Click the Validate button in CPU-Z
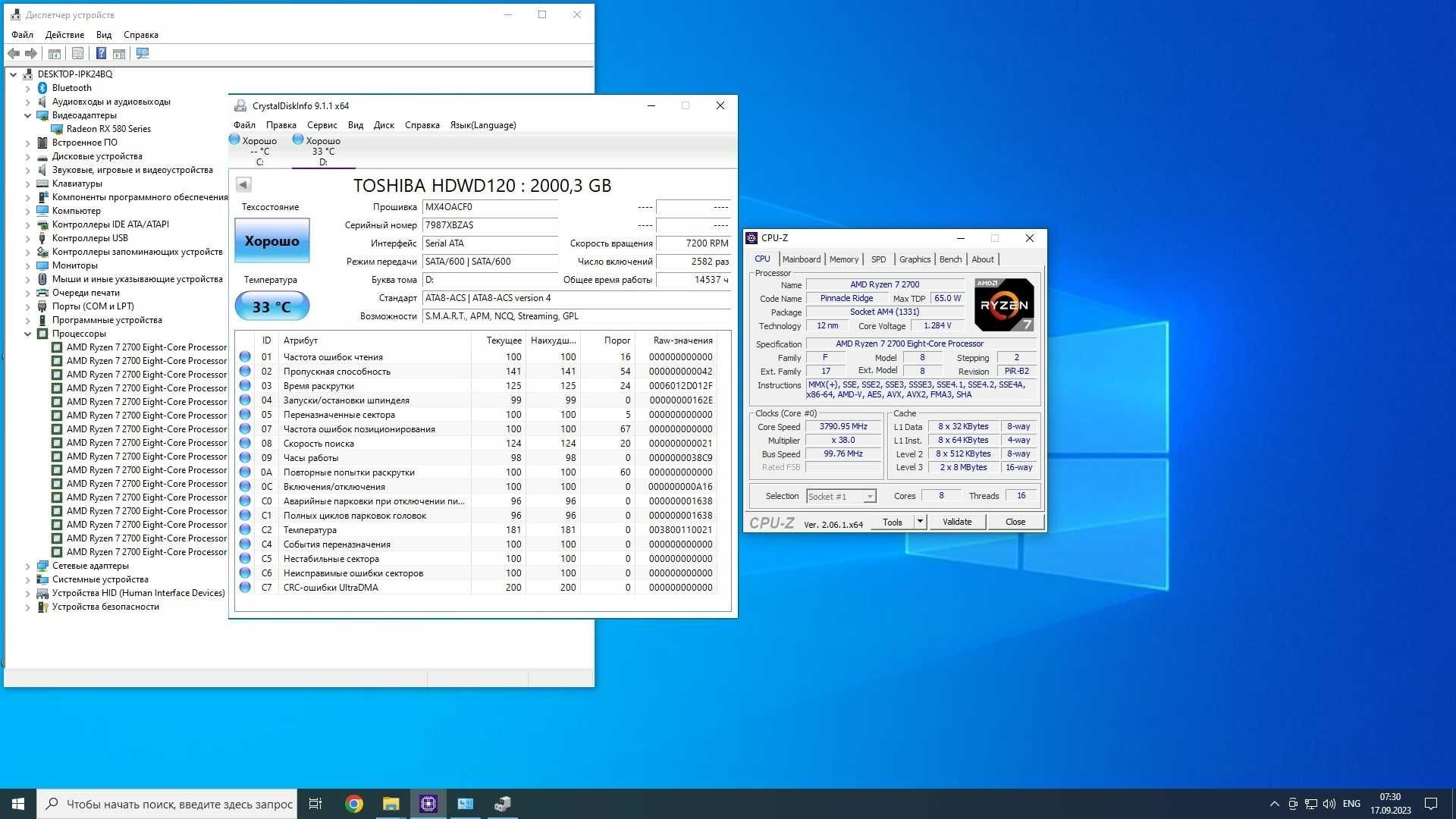 (x=957, y=522)
